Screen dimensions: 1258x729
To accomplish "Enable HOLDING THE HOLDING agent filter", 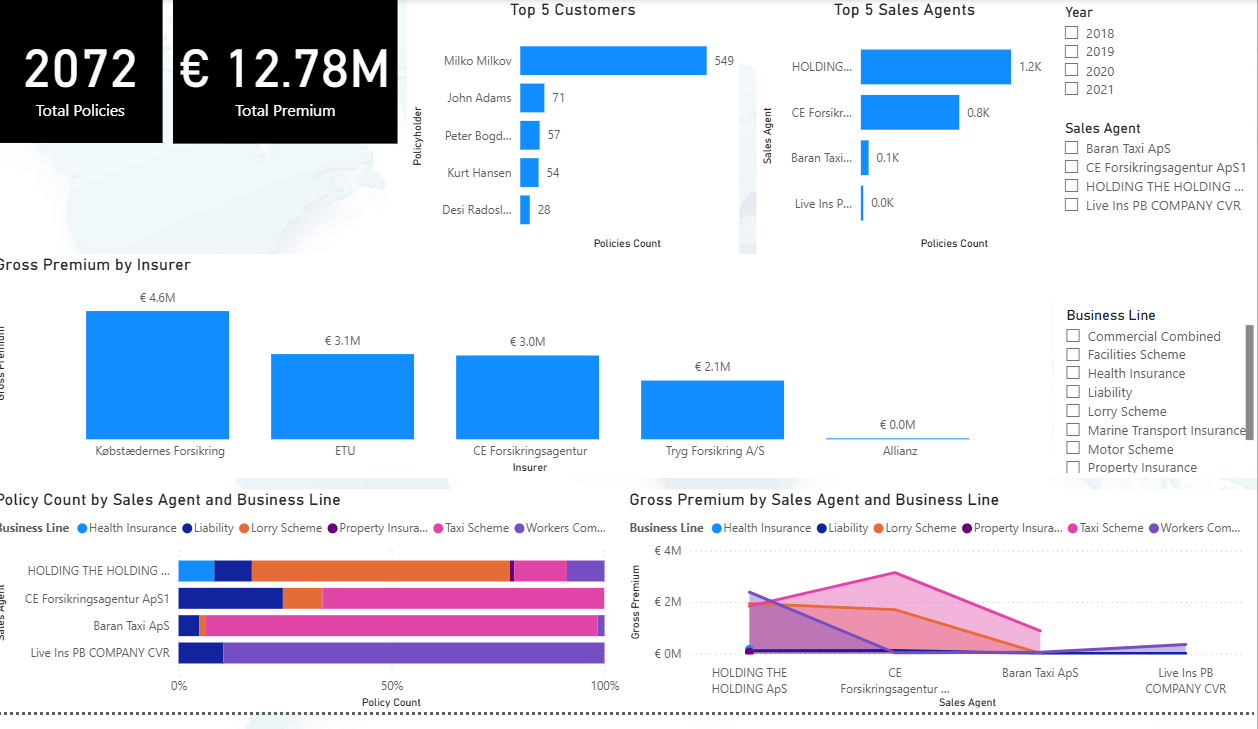I will point(1072,185).
